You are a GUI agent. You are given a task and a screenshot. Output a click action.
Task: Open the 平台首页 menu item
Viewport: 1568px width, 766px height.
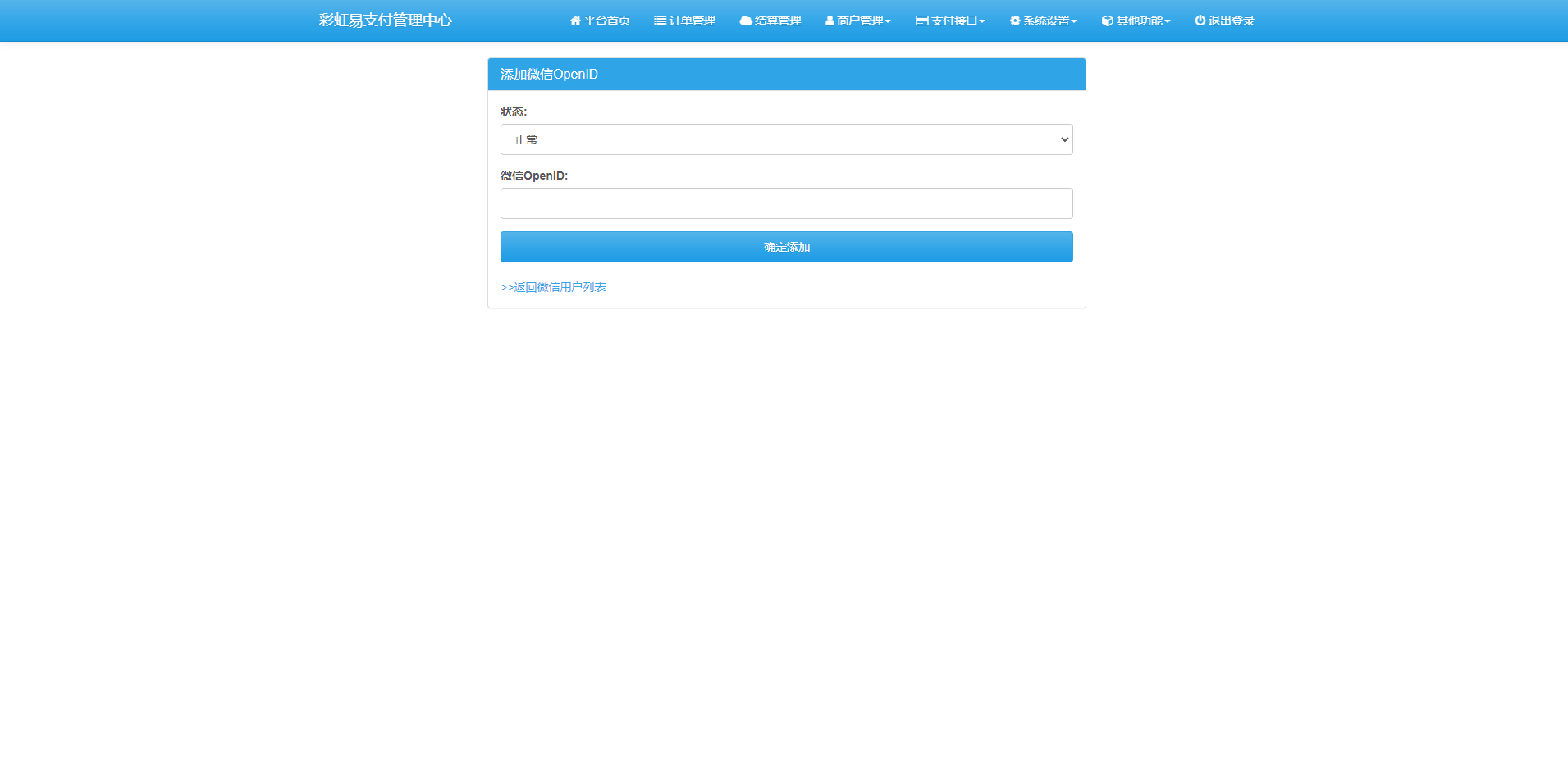[x=600, y=21]
